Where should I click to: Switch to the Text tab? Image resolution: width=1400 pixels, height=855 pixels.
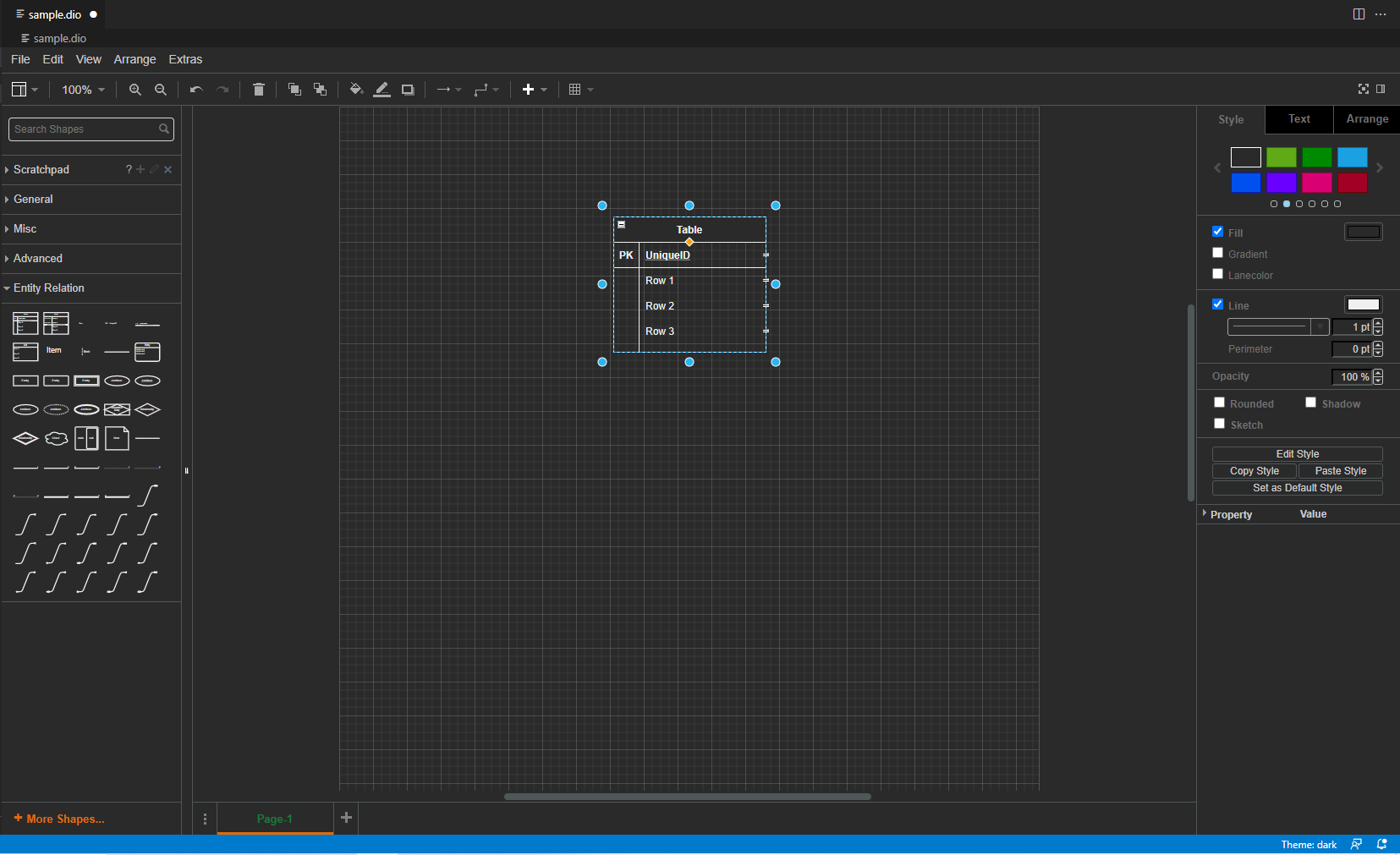coord(1298,119)
